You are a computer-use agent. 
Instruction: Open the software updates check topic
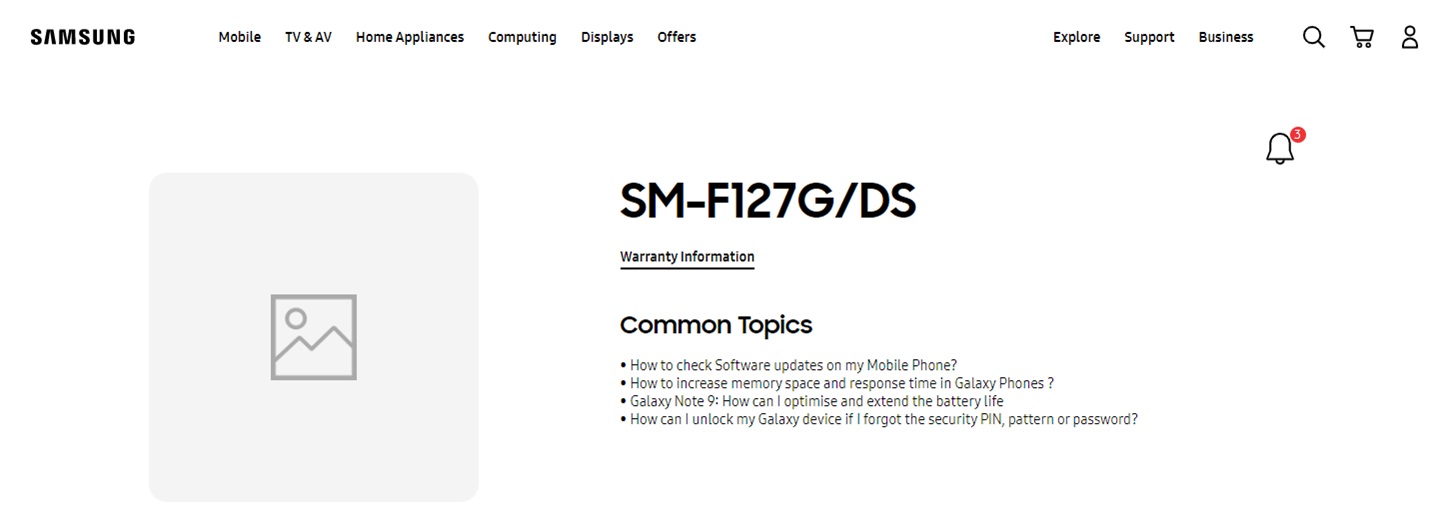(793, 365)
